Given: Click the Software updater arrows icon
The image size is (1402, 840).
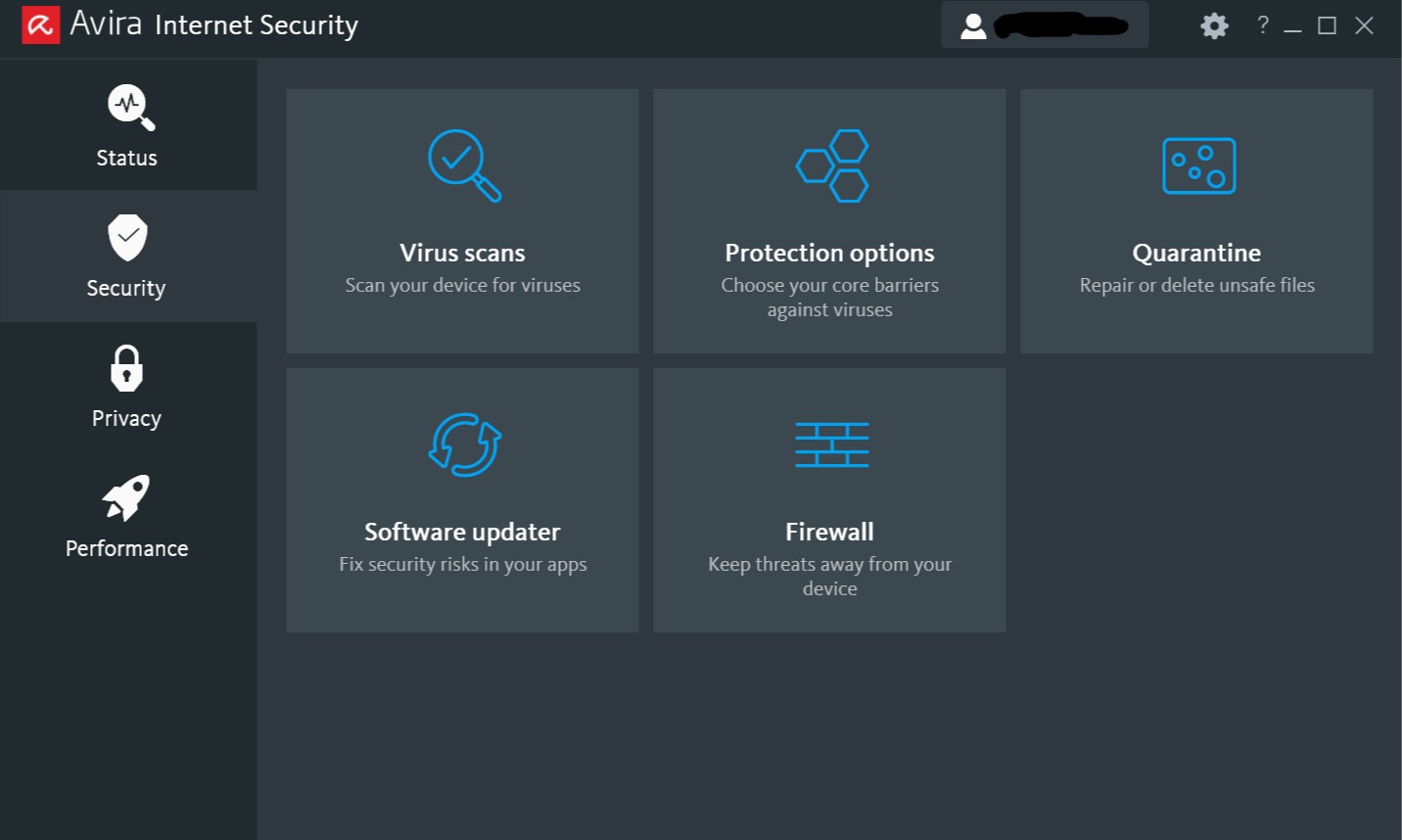Looking at the screenshot, I should (464, 444).
